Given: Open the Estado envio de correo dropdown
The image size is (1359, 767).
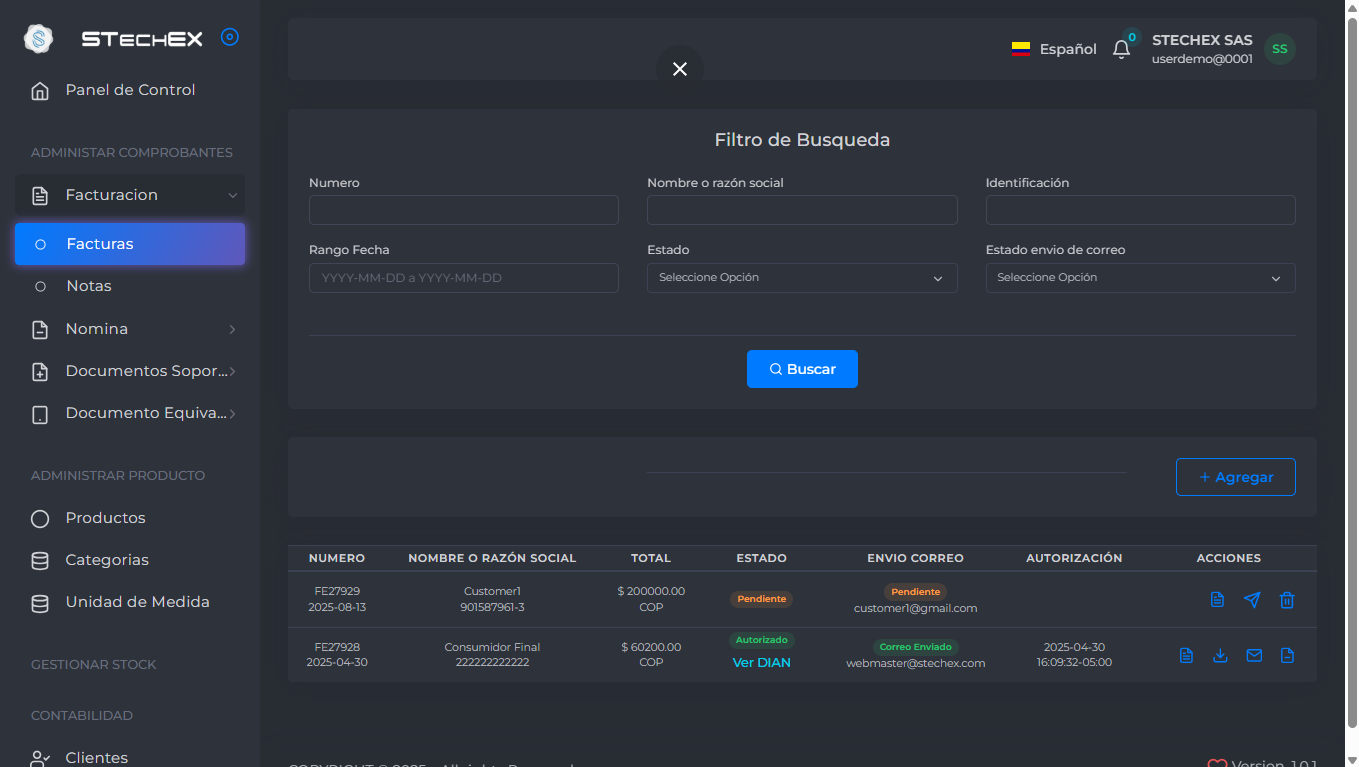Looking at the screenshot, I should (x=1140, y=278).
